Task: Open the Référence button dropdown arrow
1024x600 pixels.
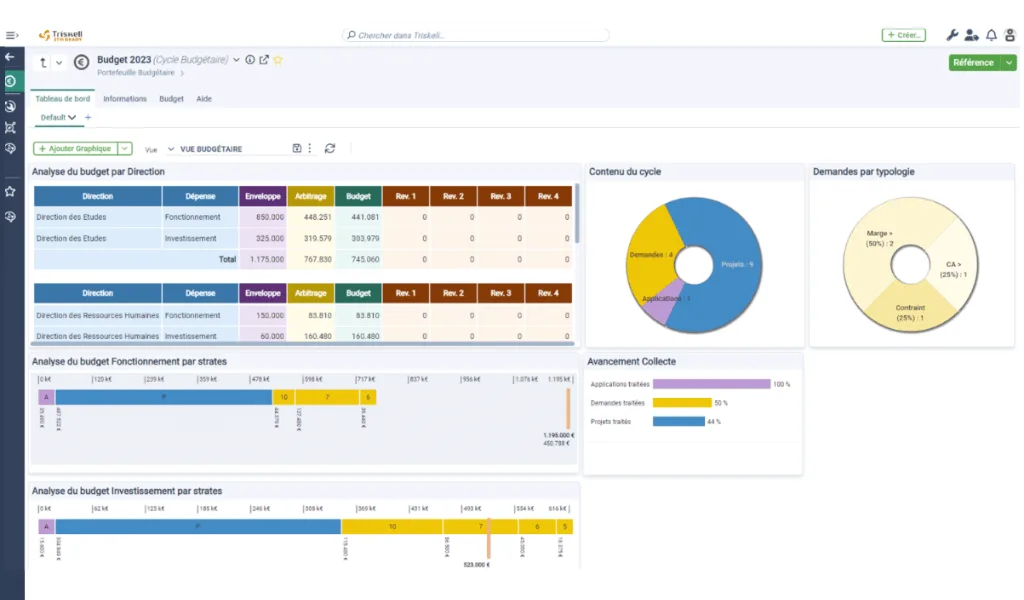Action: point(1009,63)
